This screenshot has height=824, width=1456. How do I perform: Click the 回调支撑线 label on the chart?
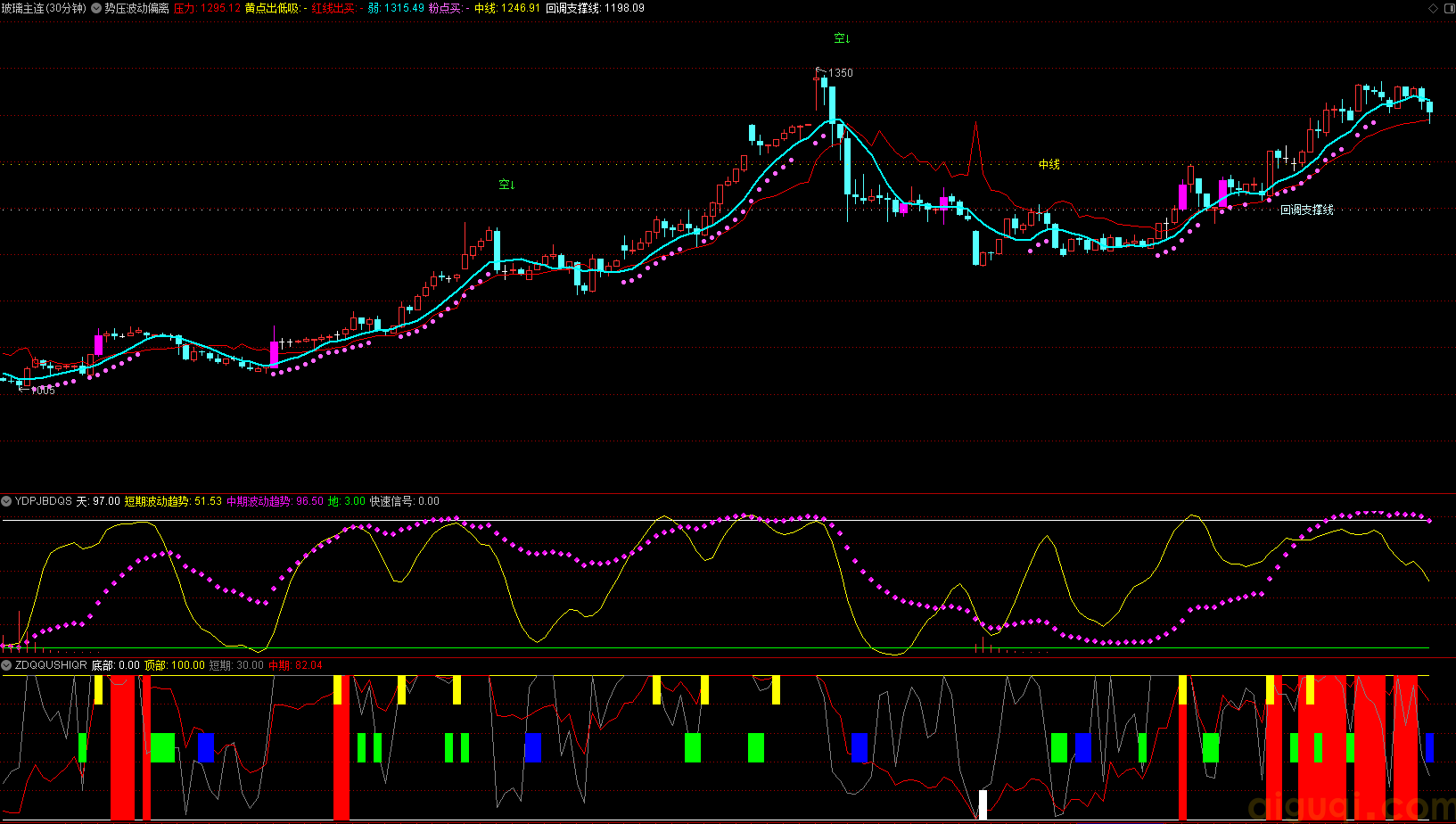click(1307, 210)
